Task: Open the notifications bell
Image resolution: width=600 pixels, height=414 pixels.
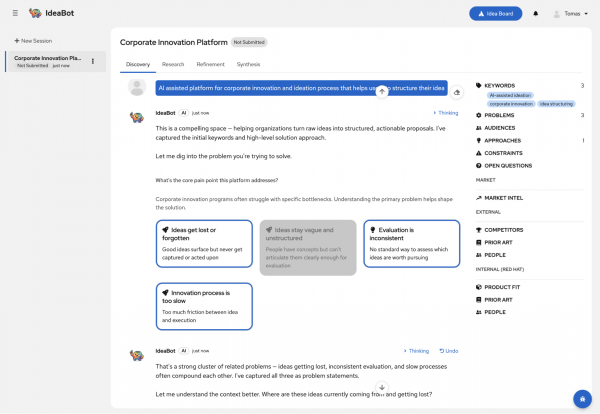Action: [x=536, y=14]
